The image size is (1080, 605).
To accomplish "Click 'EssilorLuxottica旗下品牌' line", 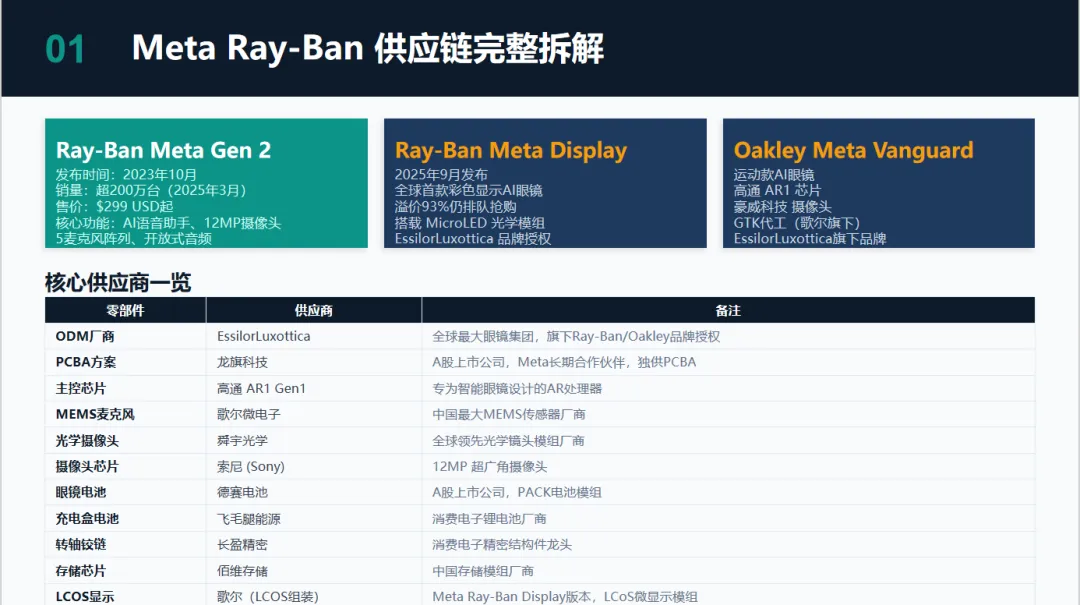I will (x=810, y=238).
